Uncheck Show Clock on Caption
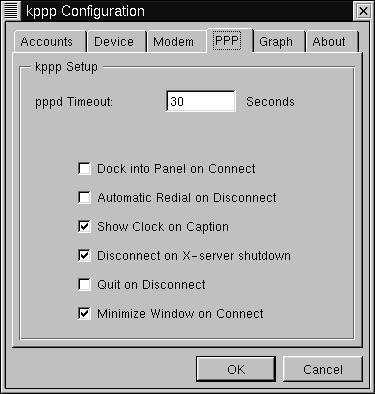This screenshot has height=394, width=375. pos(84,227)
